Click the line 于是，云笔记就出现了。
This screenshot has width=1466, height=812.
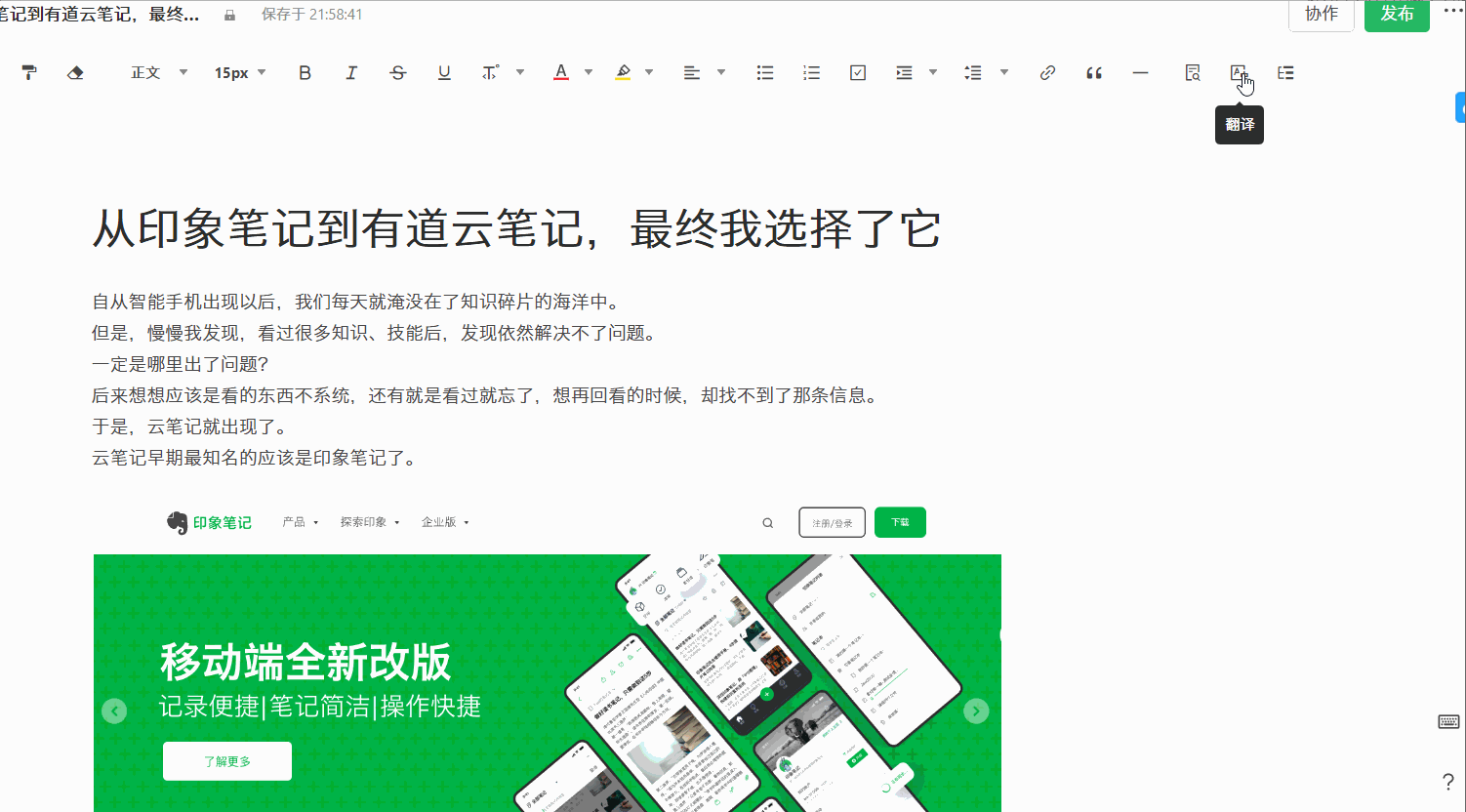pyautogui.click(x=189, y=426)
